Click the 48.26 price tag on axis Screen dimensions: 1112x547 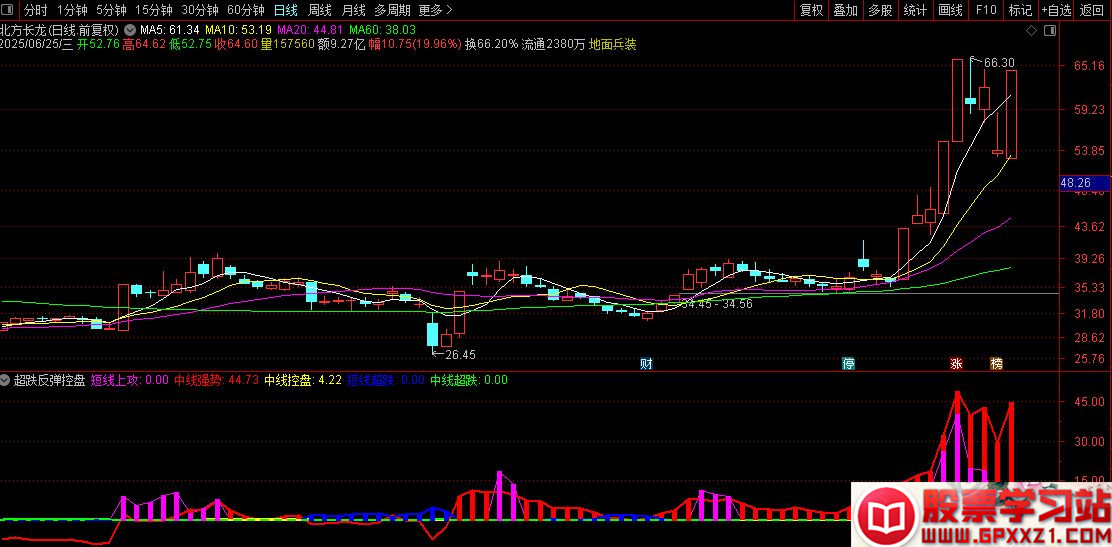[1084, 183]
